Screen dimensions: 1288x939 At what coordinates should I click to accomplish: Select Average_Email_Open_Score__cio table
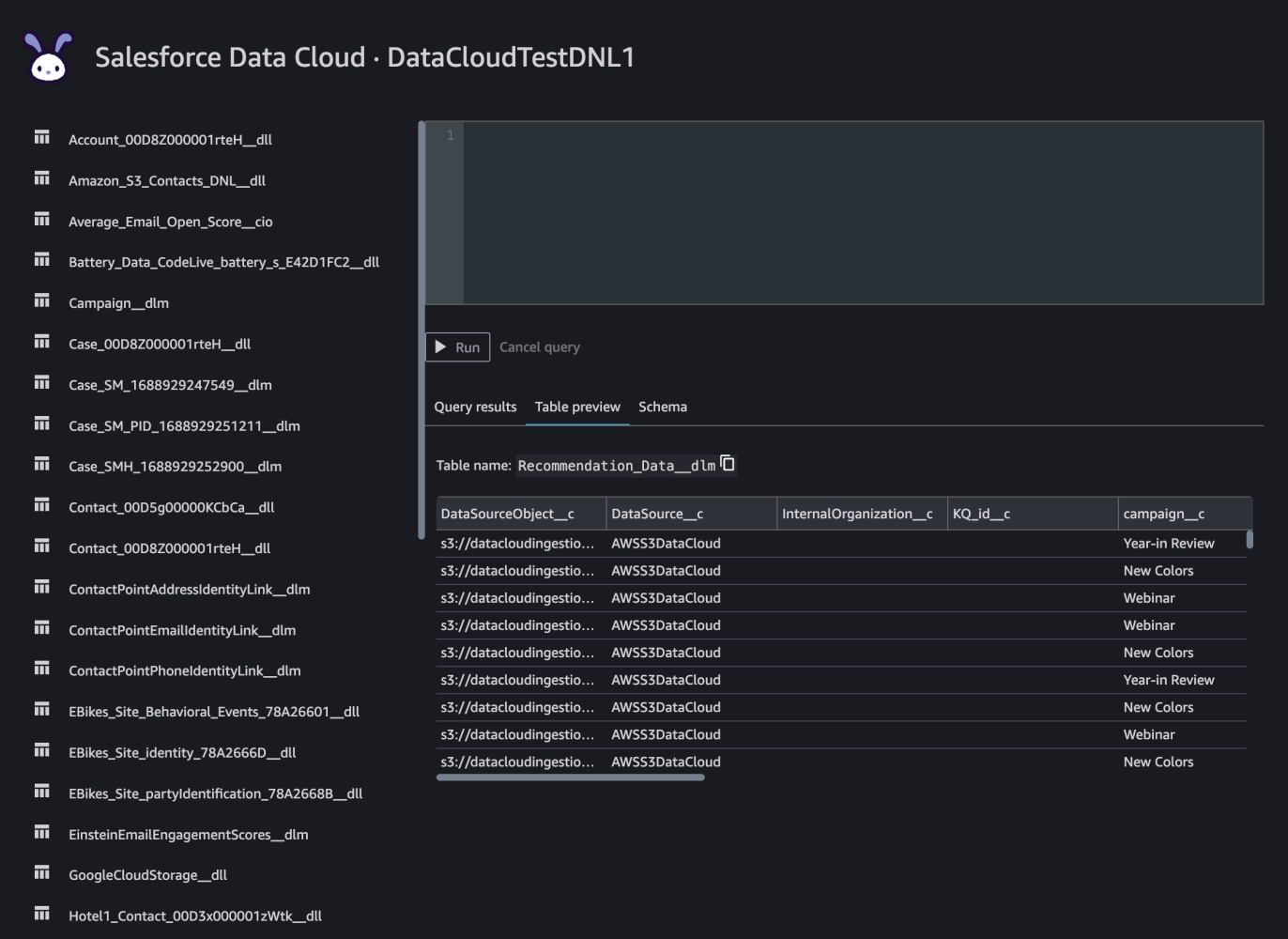pyautogui.click(x=171, y=222)
